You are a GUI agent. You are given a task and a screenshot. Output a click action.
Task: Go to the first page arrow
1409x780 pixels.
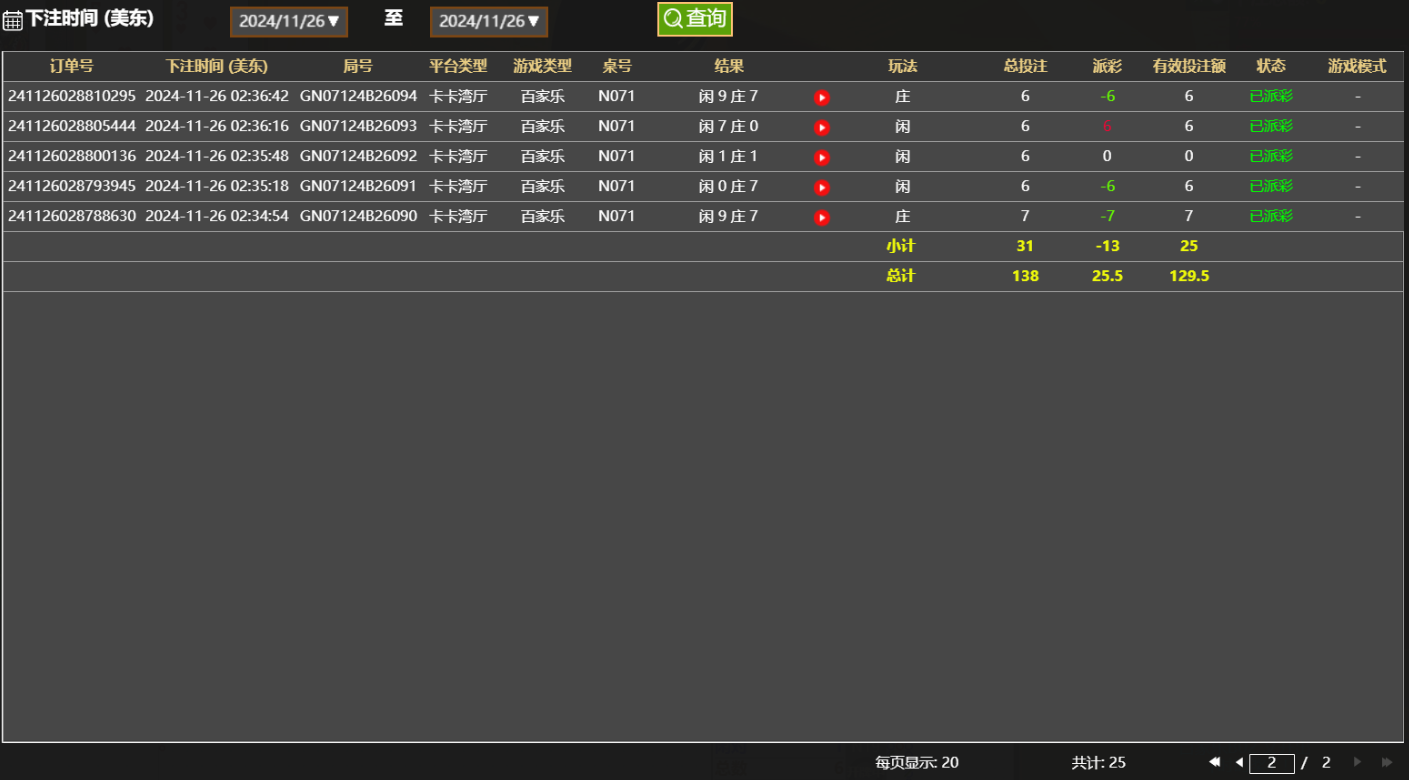click(1215, 762)
